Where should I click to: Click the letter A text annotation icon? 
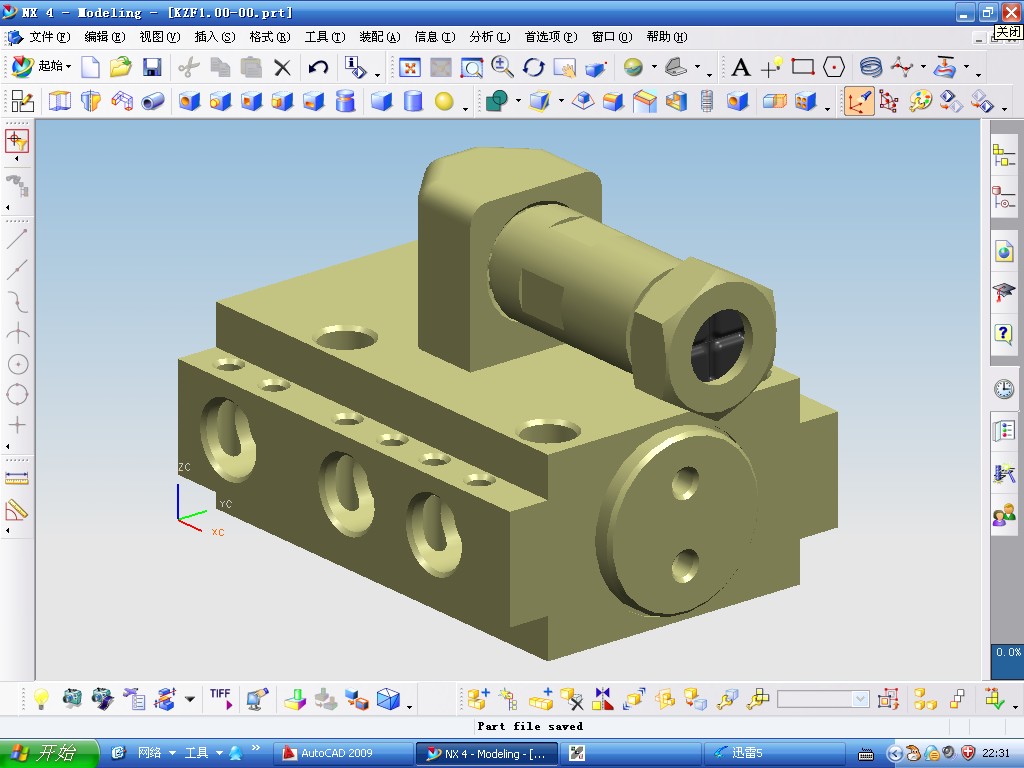pos(741,67)
